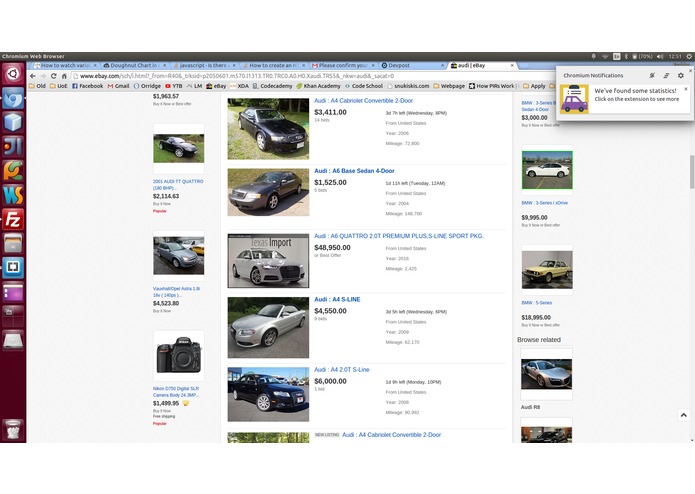
Task: Open the removable drive icon in dock
Action: pos(13,340)
